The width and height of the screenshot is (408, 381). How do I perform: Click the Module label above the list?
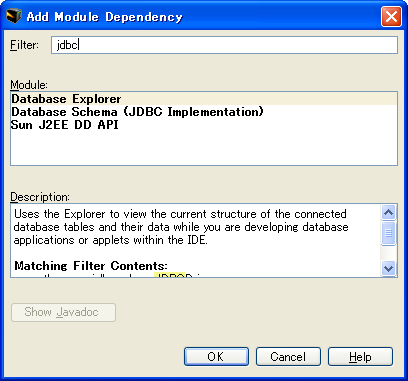[29, 85]
